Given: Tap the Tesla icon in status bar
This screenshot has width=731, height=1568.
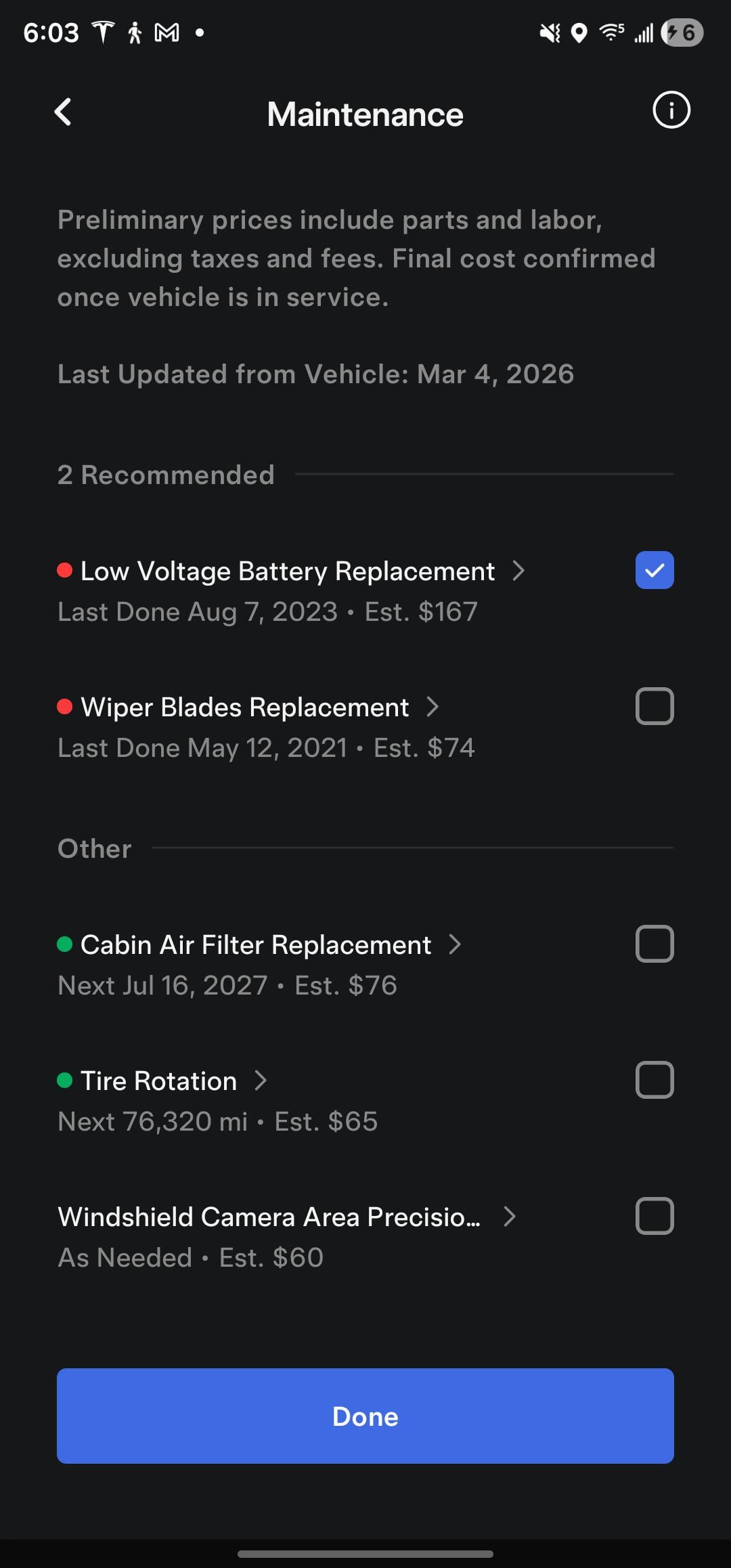Looking at the screenshot, I should click(103, 32).
